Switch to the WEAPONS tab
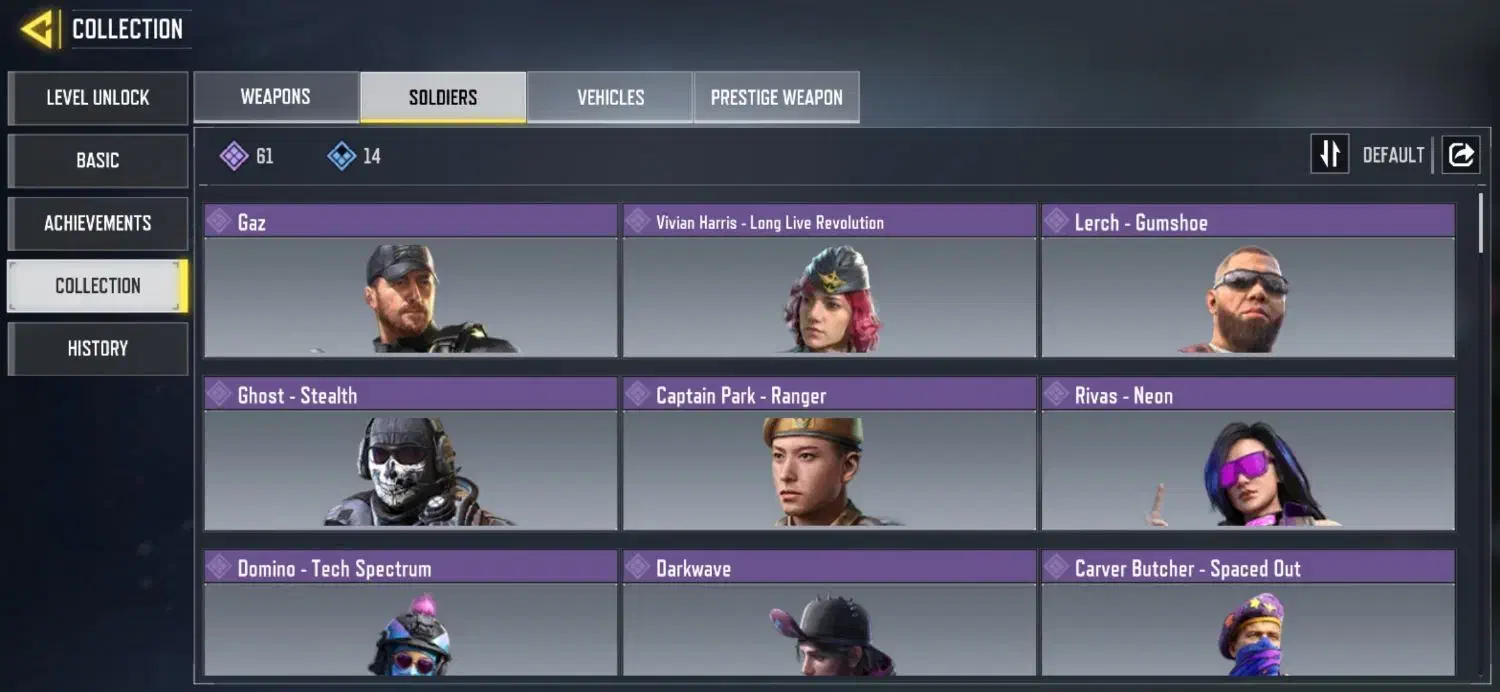1500x692 pixels. (x=276, y=97)
